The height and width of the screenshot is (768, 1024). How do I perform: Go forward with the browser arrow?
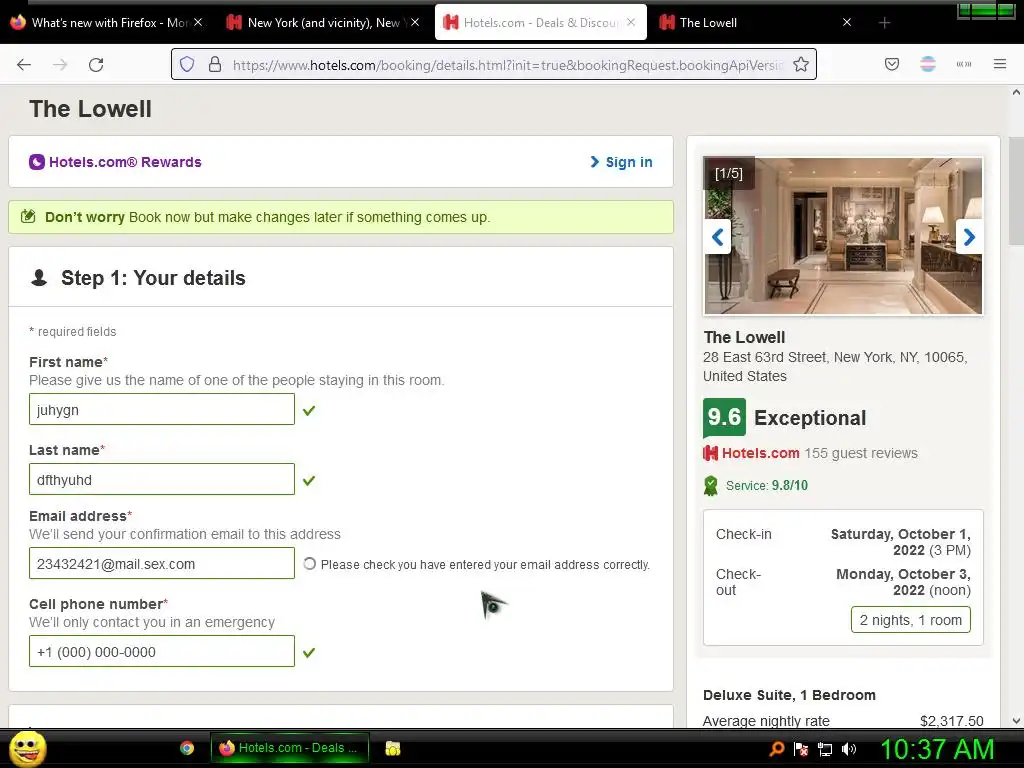click(60, 65)
